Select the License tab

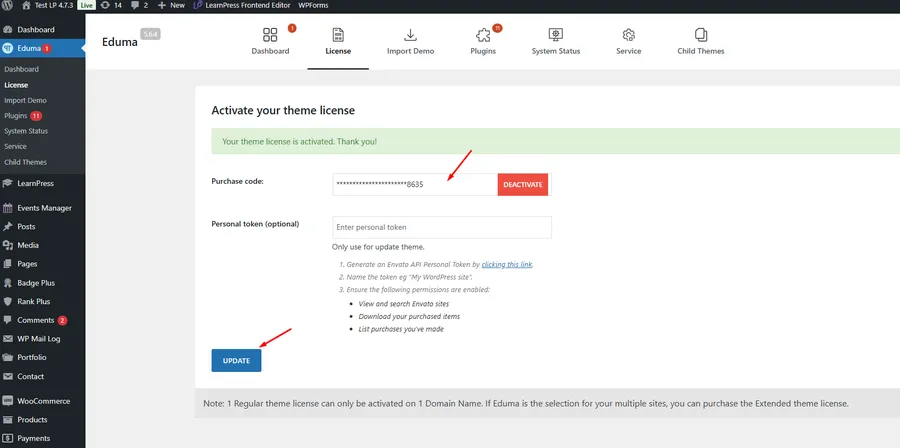pyautogui.click(x=338, y=41)
